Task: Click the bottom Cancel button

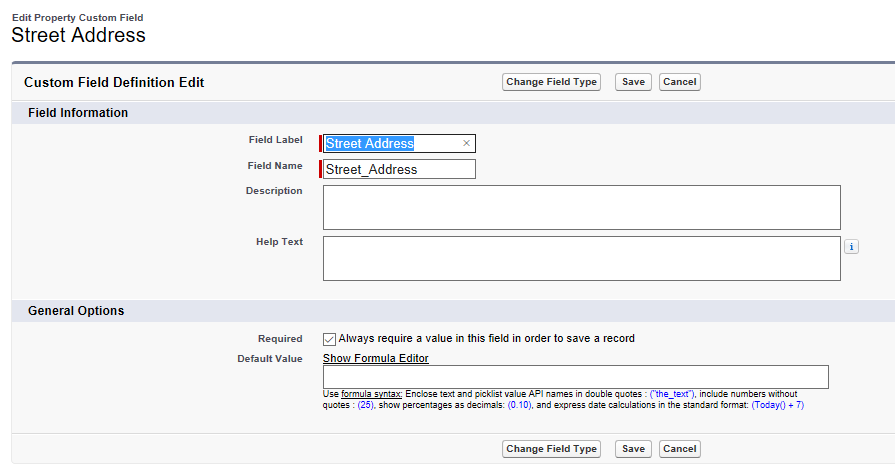Action: 679,449
